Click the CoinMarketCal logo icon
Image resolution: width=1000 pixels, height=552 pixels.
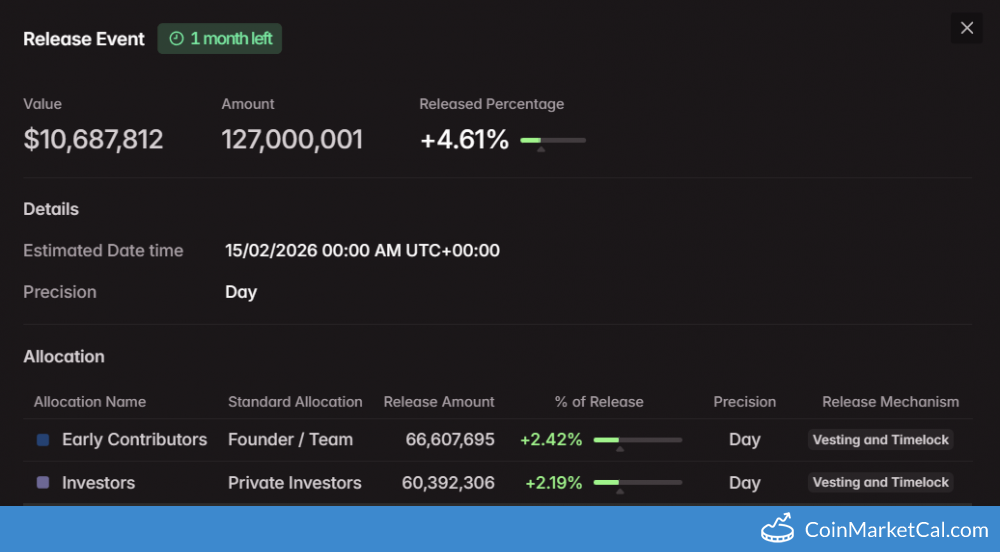[777, 529]
